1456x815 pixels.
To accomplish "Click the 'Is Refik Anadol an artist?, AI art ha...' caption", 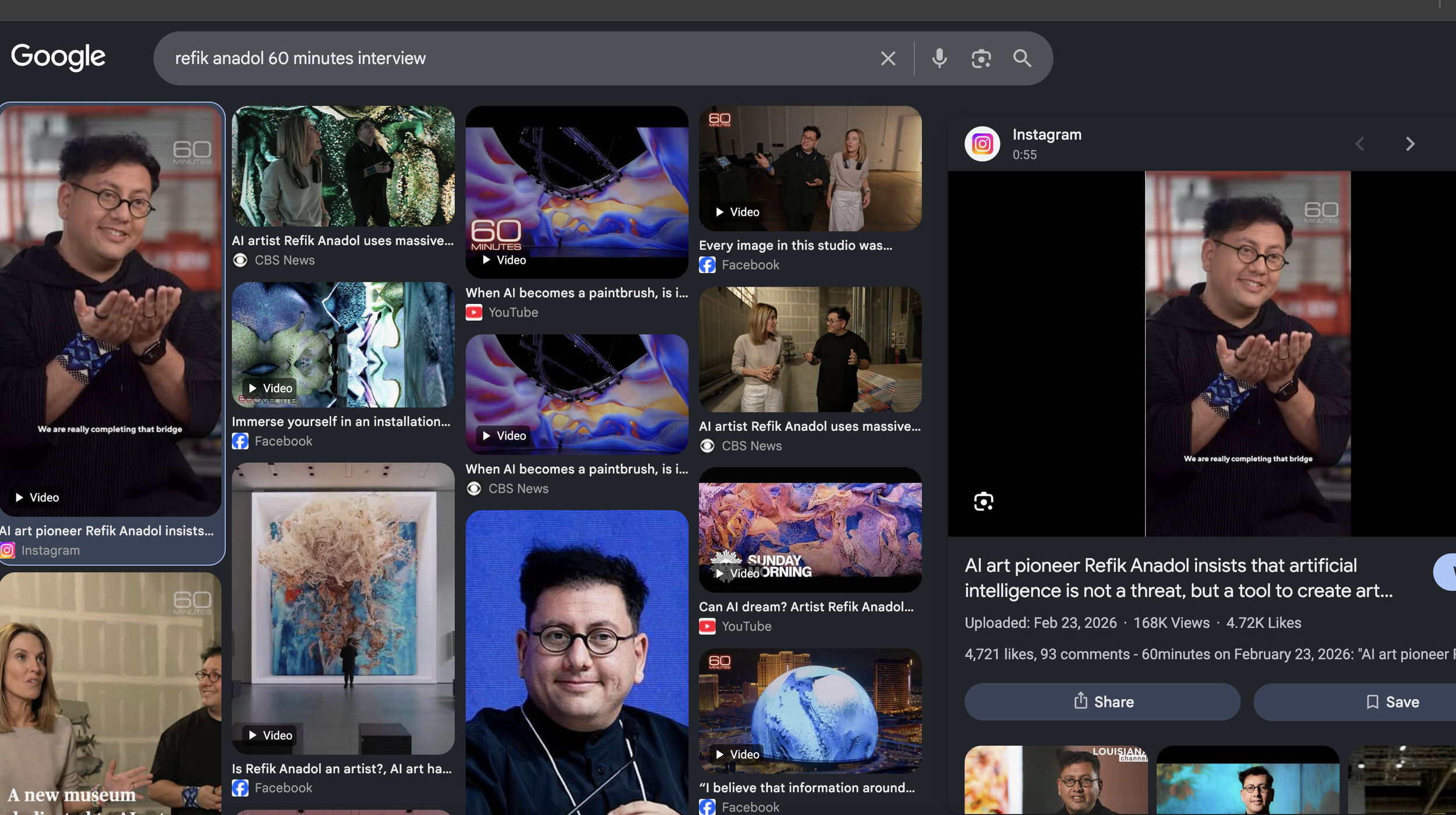I will tap(342, 769).
